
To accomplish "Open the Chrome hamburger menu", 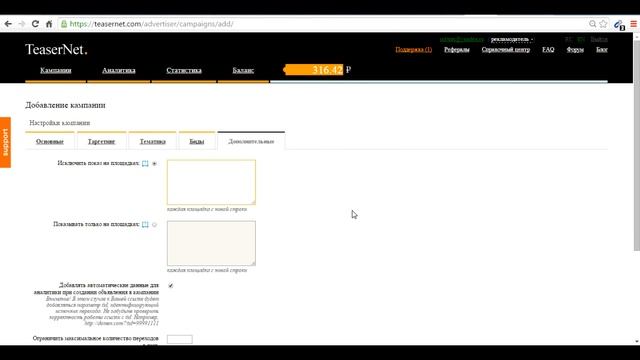I will [x=633, y=24].
